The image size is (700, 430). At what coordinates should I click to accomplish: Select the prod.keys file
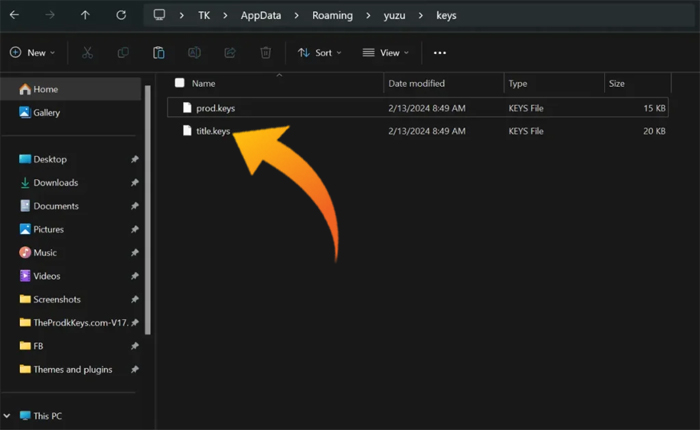tap(215, 107)
